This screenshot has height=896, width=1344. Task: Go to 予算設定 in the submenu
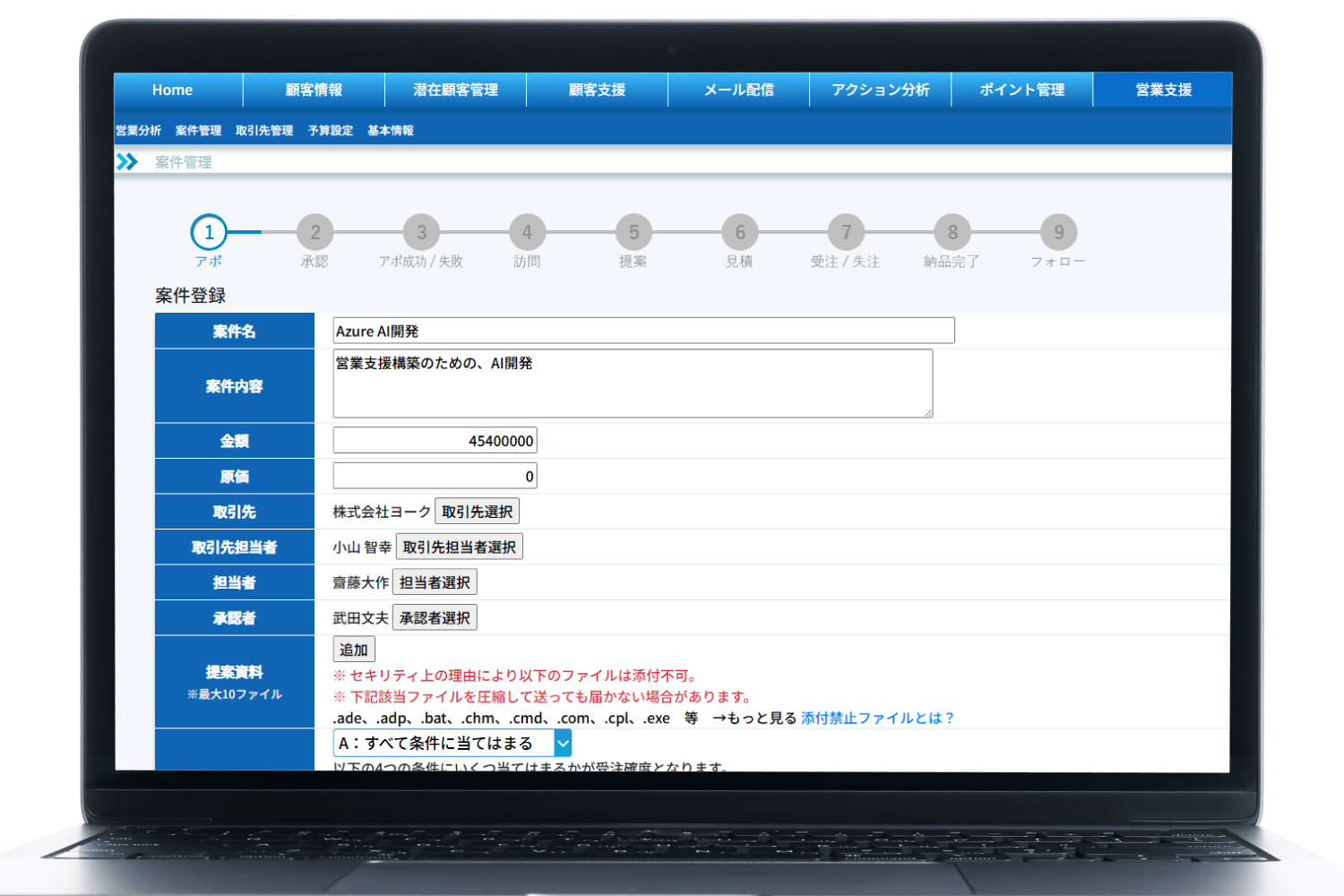click(x=331, y=131)
